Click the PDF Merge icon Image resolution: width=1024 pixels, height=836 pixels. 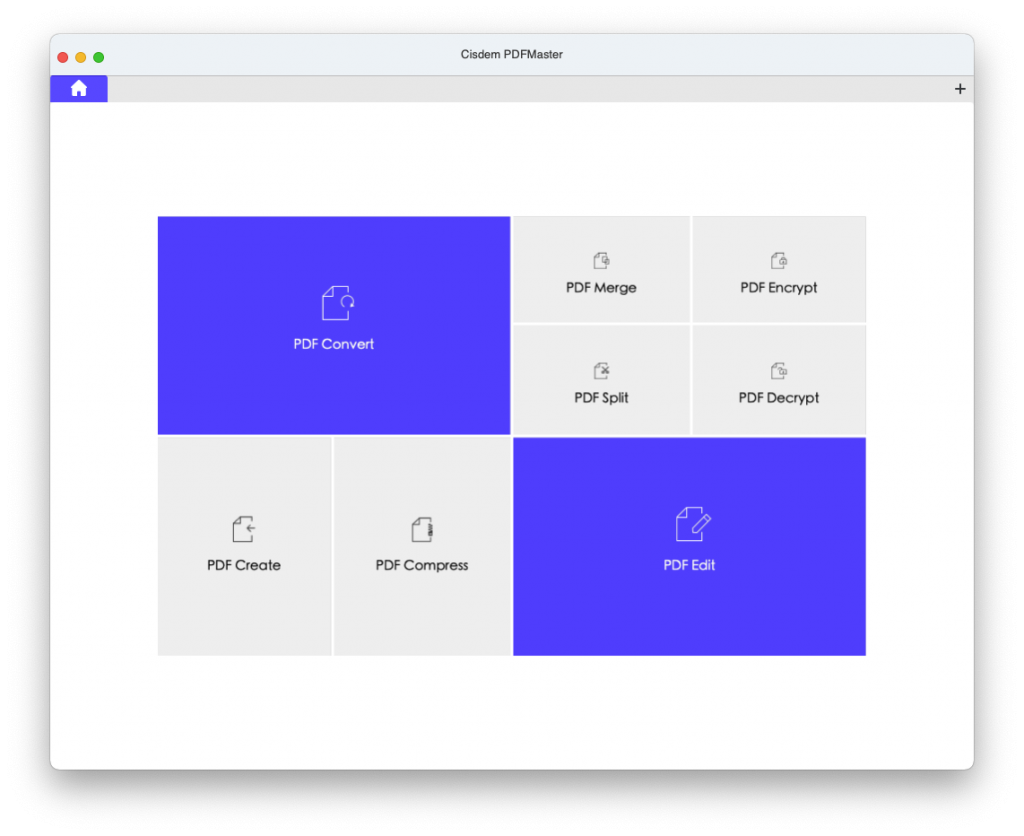pyautogui.click(x=601, y=261)
